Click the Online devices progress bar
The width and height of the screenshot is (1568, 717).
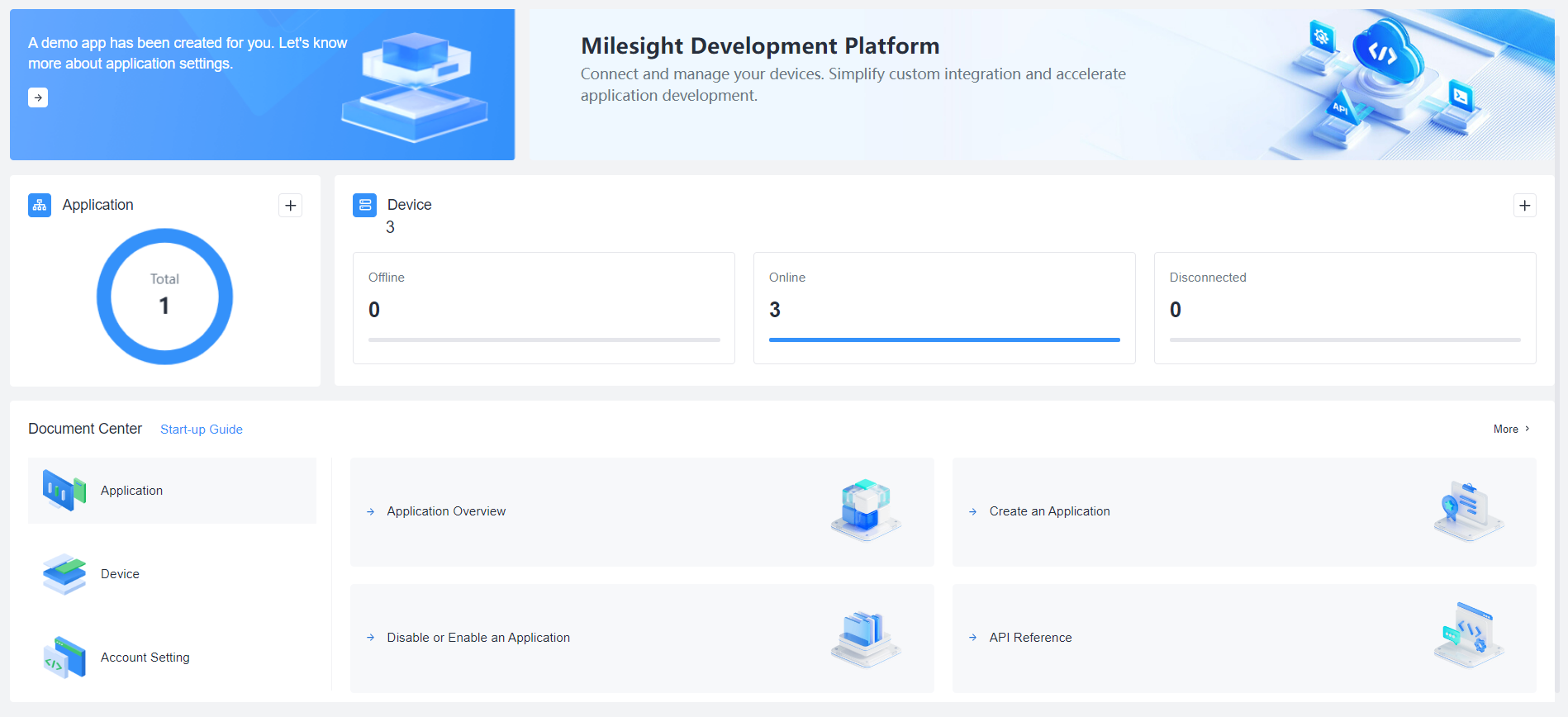point(944,340)
